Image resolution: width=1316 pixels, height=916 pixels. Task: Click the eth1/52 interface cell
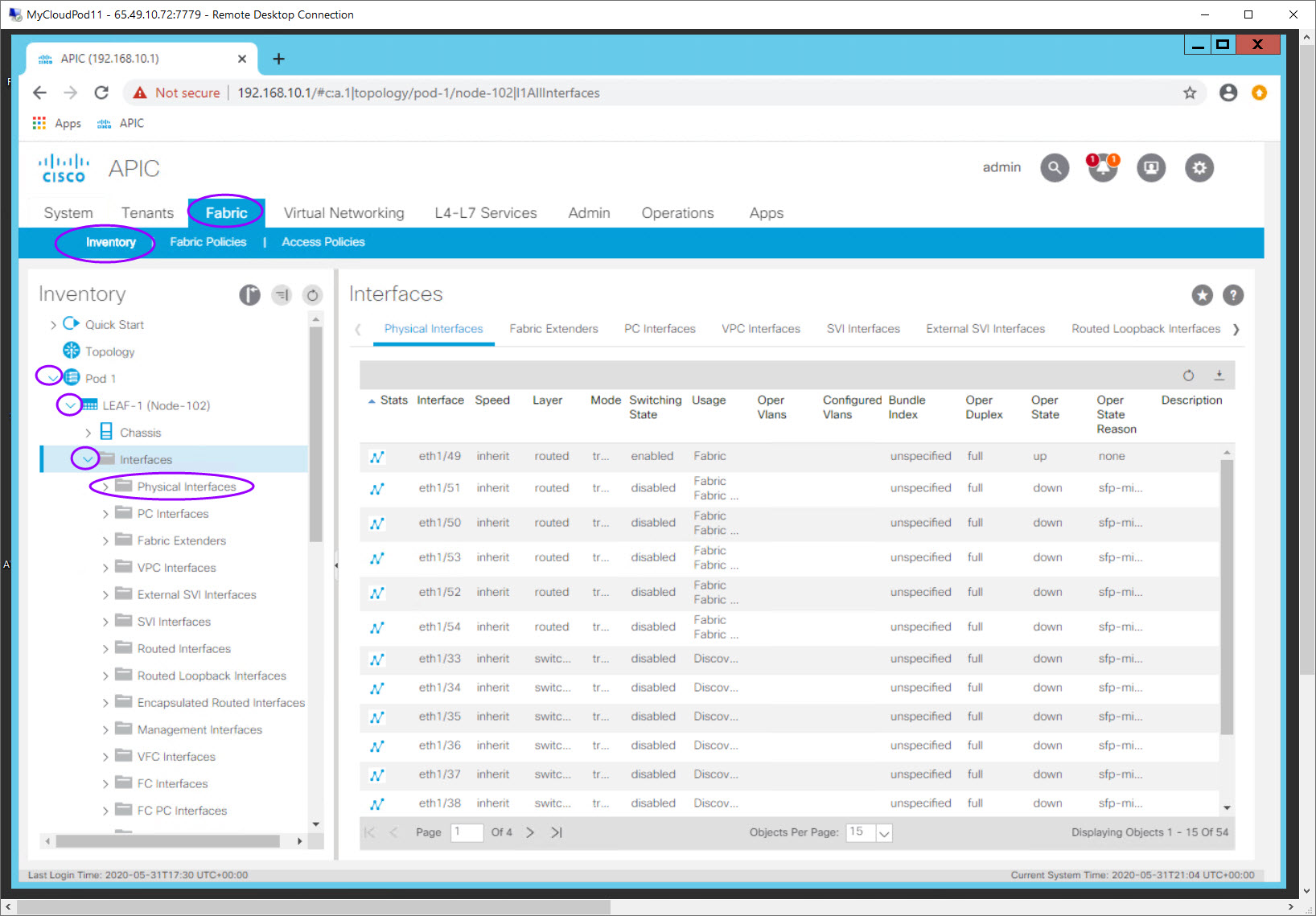click(x=439, y=592)
